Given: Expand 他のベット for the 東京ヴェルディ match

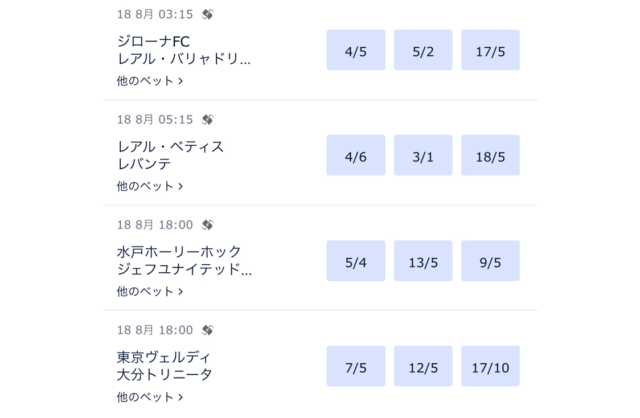Looking at the screenshot, I should [x=150, y=396].
